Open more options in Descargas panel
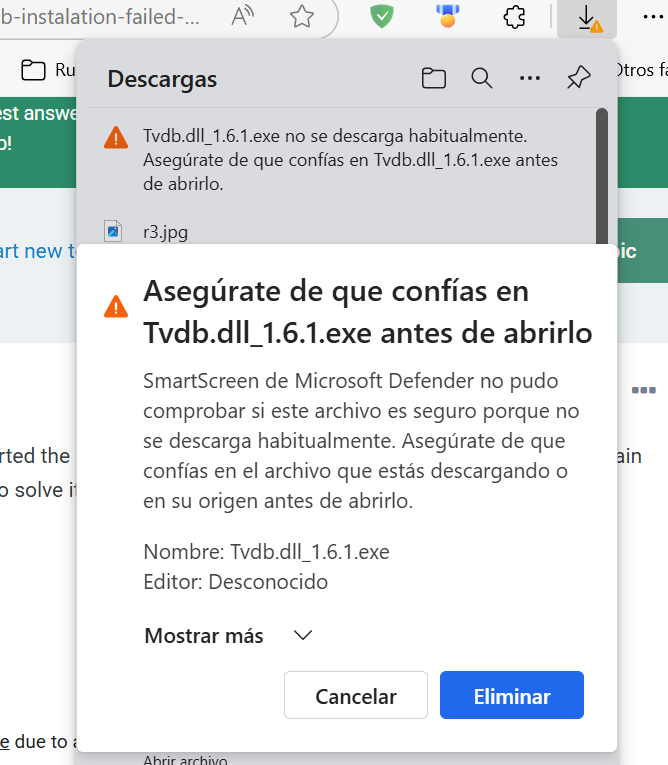 coord(530,78)
